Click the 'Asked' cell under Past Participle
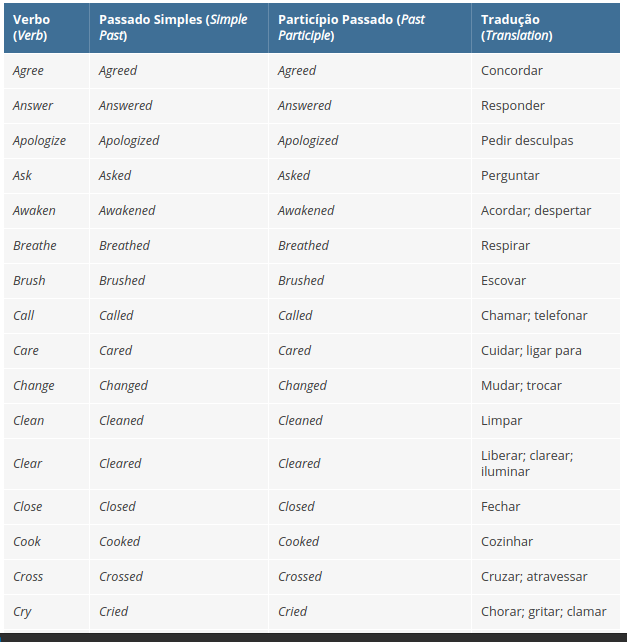 coord(294,176)
